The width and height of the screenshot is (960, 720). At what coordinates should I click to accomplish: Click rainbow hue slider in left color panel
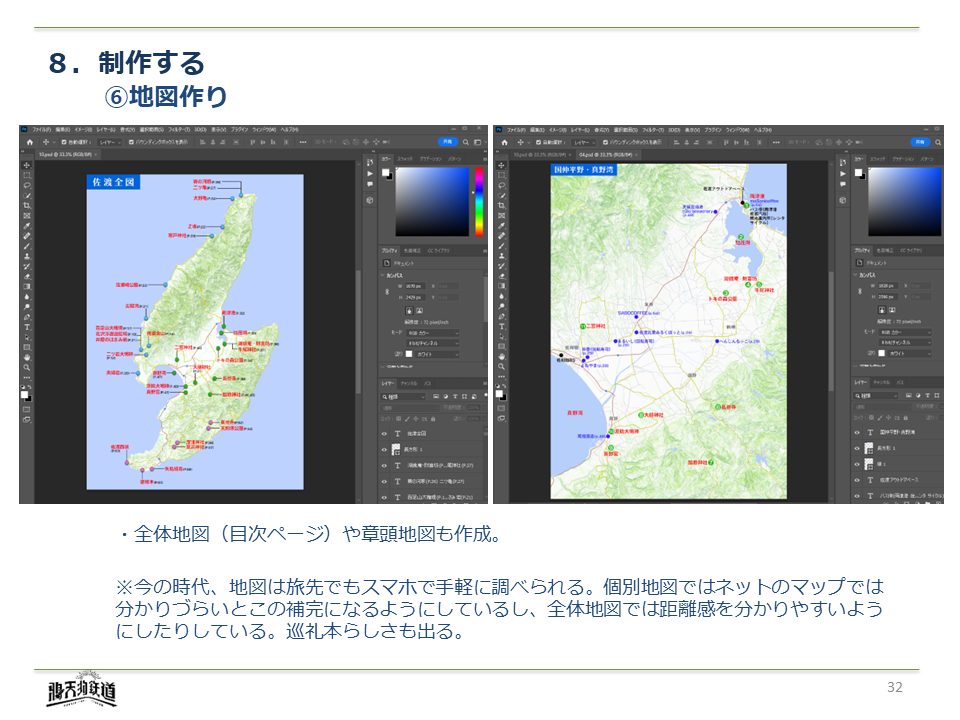click(478, 201)
